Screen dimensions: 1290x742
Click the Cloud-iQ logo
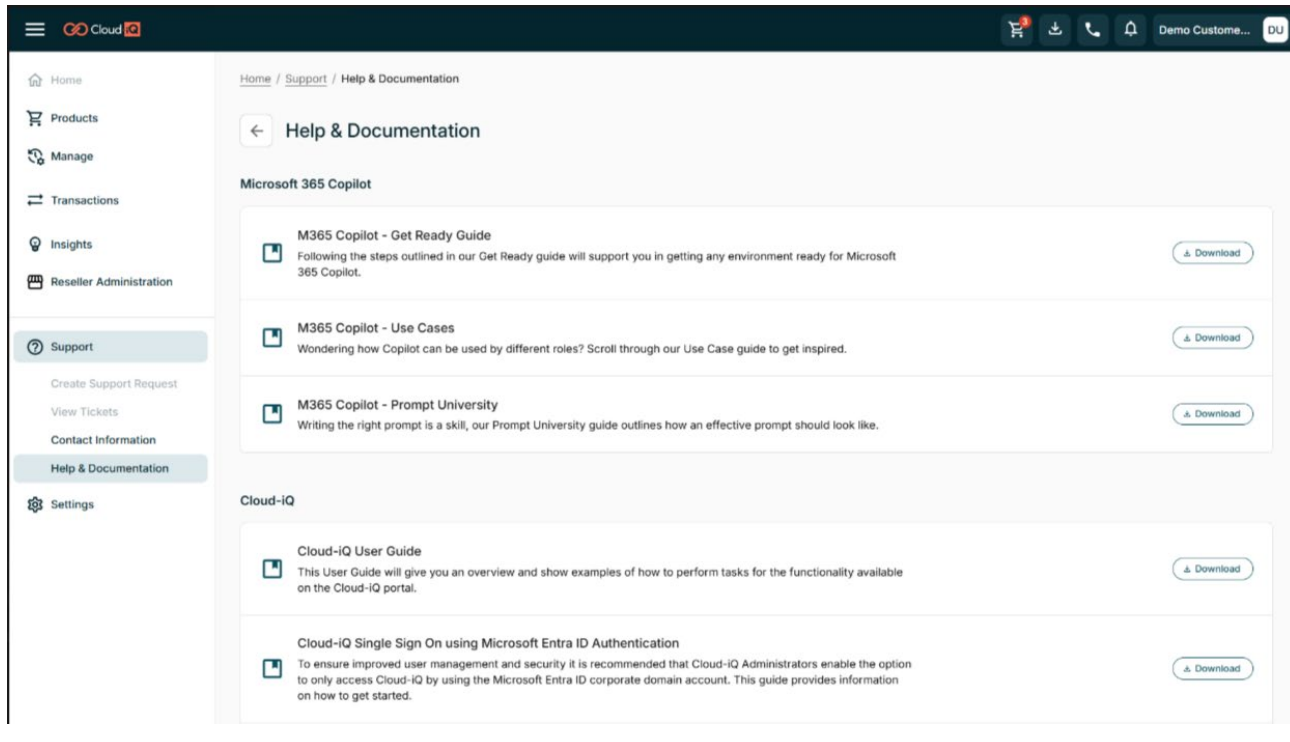coord(101,30)
